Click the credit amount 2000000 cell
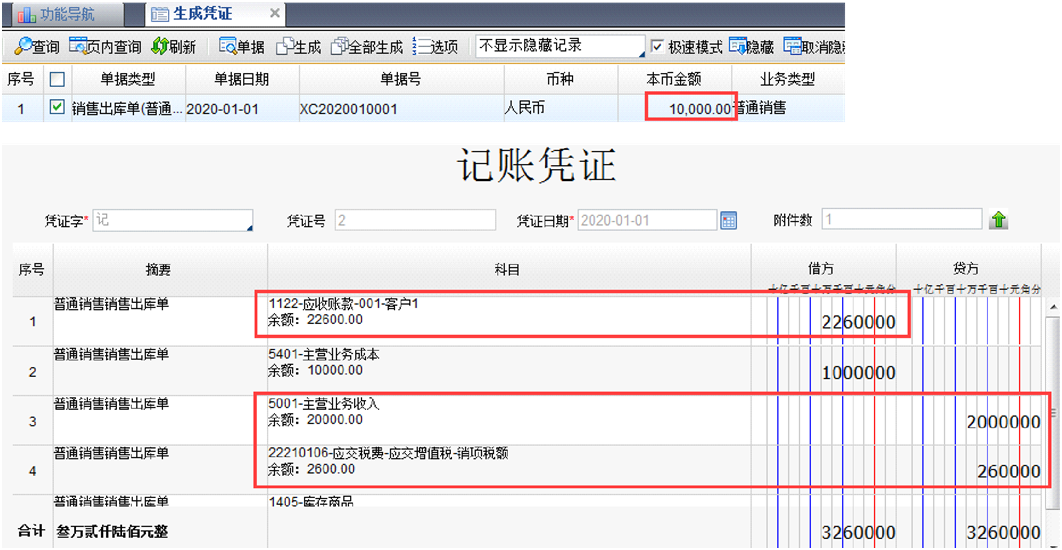Viewport: 1062px width, 550px height. [971, 422]
